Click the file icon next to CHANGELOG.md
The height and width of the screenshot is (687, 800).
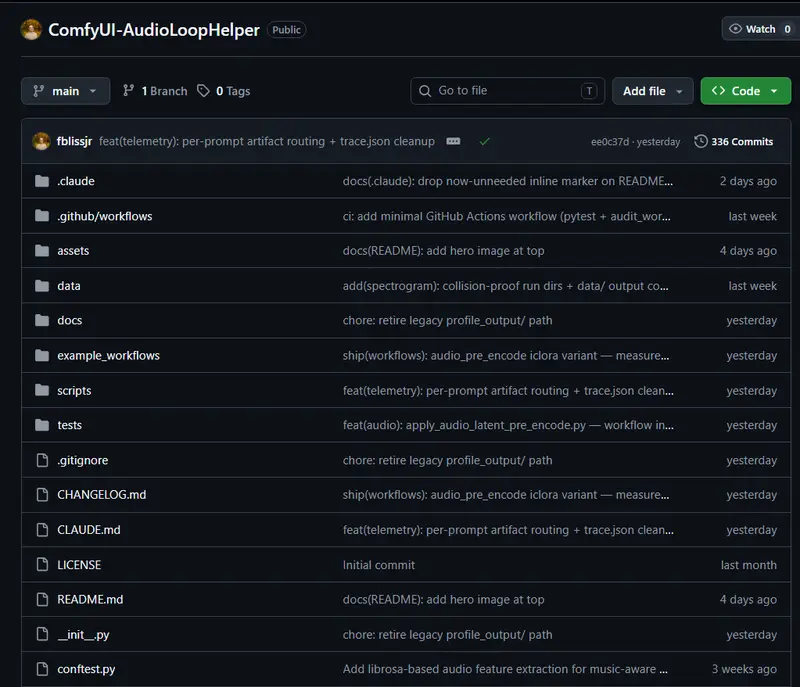click(42, 495)
